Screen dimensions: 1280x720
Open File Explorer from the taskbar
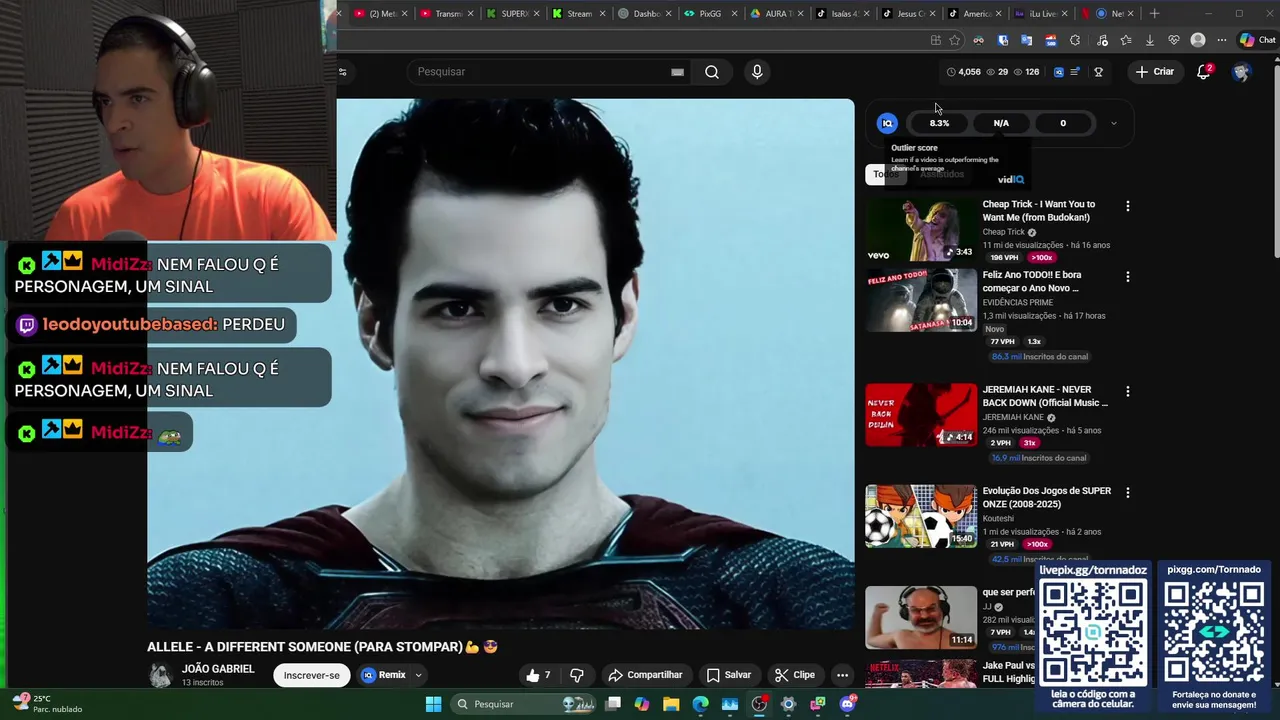(x=671, y=704)
